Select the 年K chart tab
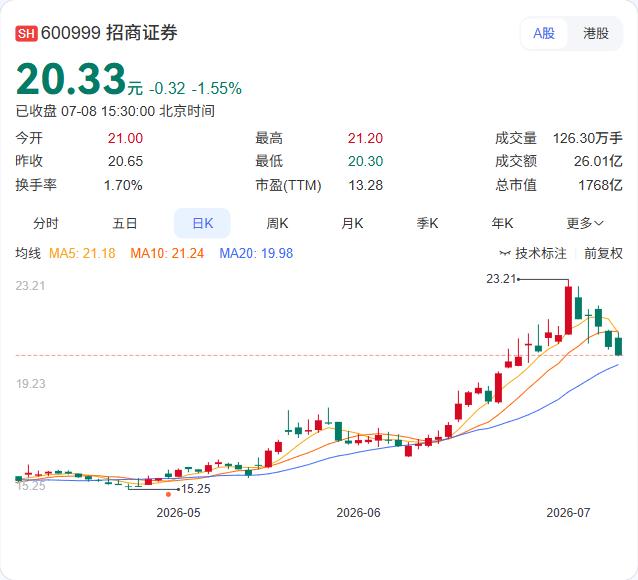The image size is (638, 580). coord(502,223)
